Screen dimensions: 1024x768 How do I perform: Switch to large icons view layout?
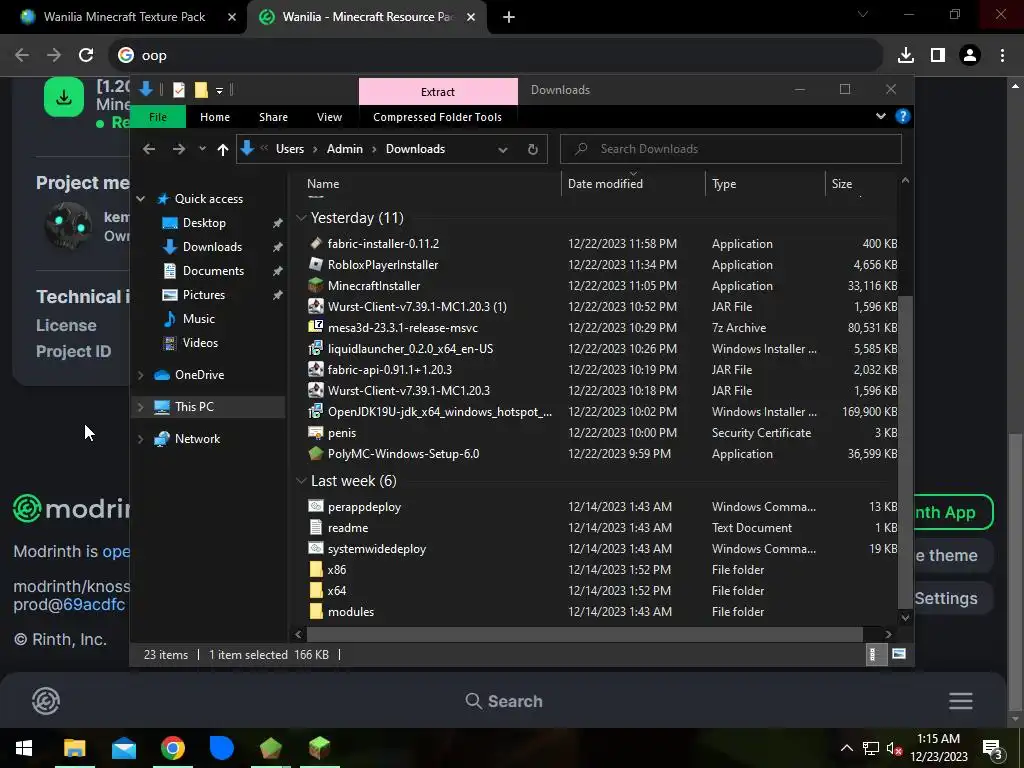click(x=899, y=654)
